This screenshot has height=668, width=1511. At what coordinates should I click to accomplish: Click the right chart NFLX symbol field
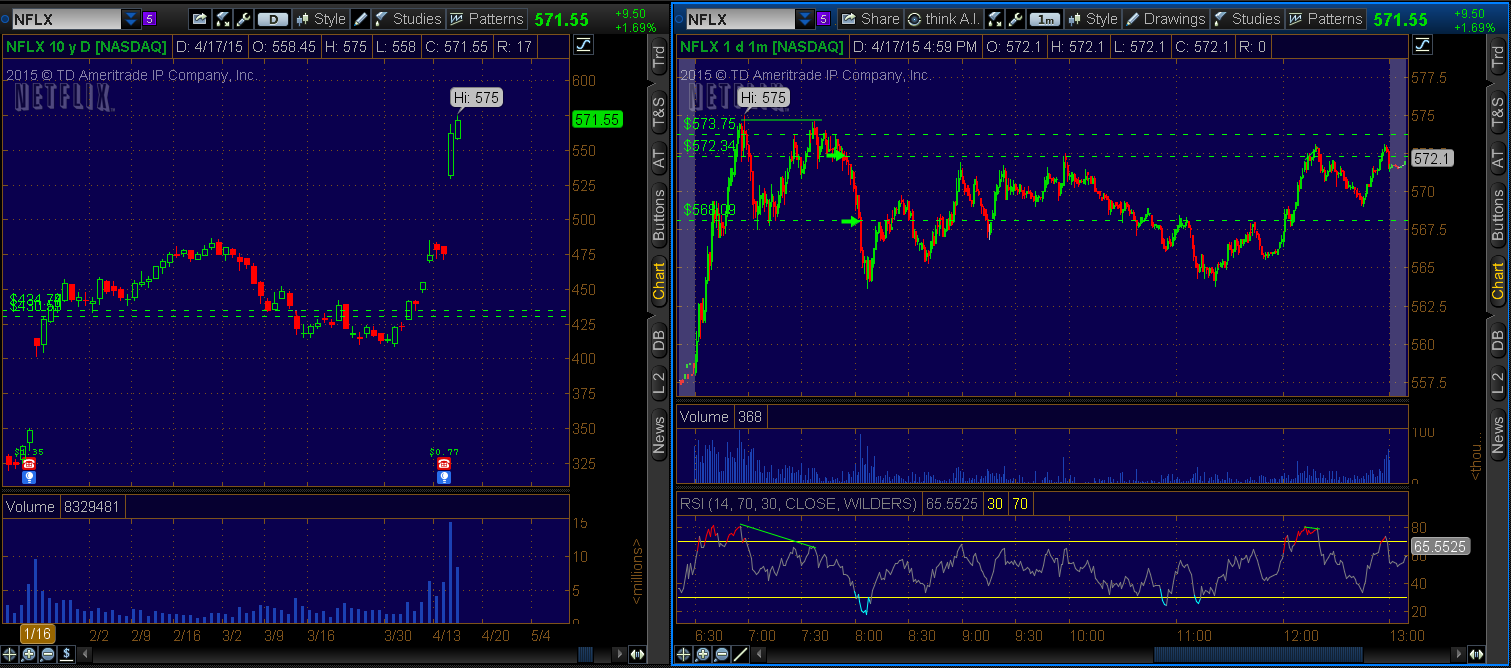point(740,19)
